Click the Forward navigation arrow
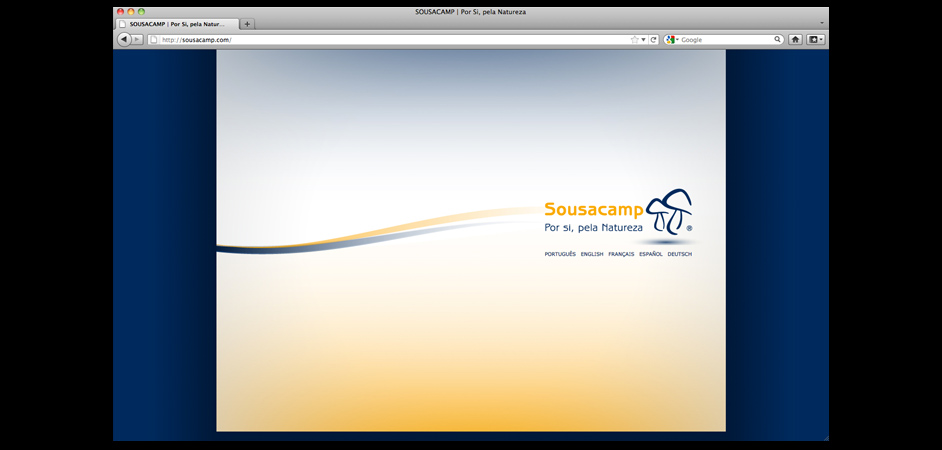 point(138,39)
